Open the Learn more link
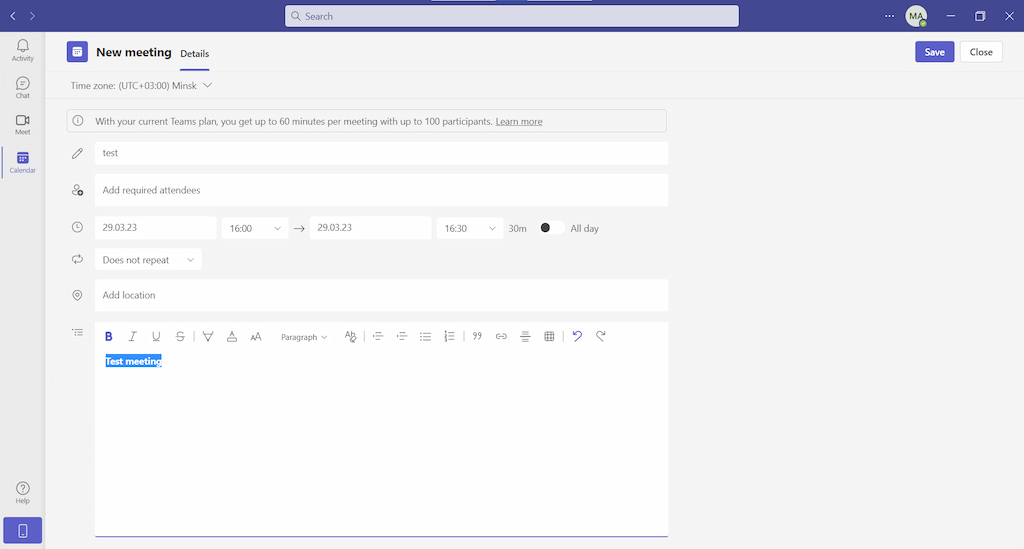The height and width of the screenshot is (549, 1024). [519, 122]
